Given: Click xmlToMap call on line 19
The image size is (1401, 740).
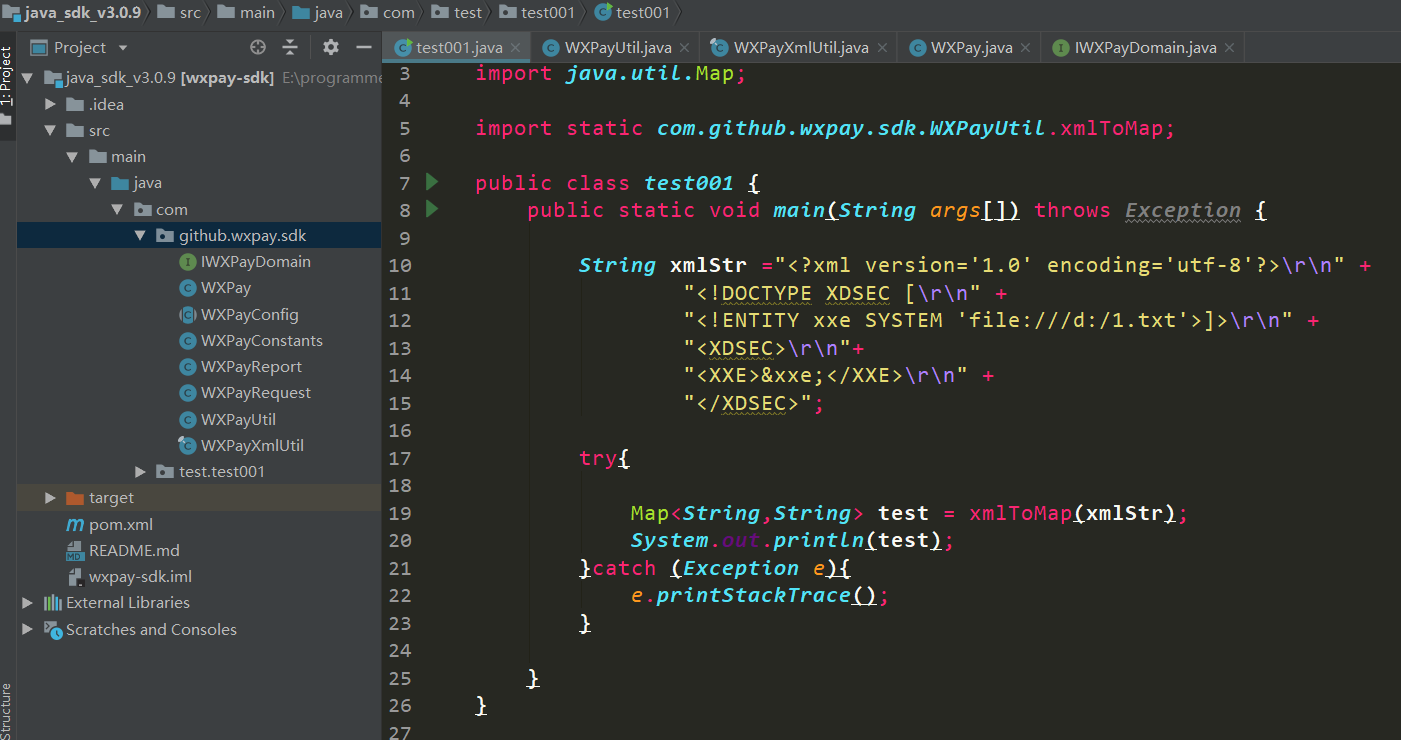Looking at the screenshot, I should pos(1021,513).
